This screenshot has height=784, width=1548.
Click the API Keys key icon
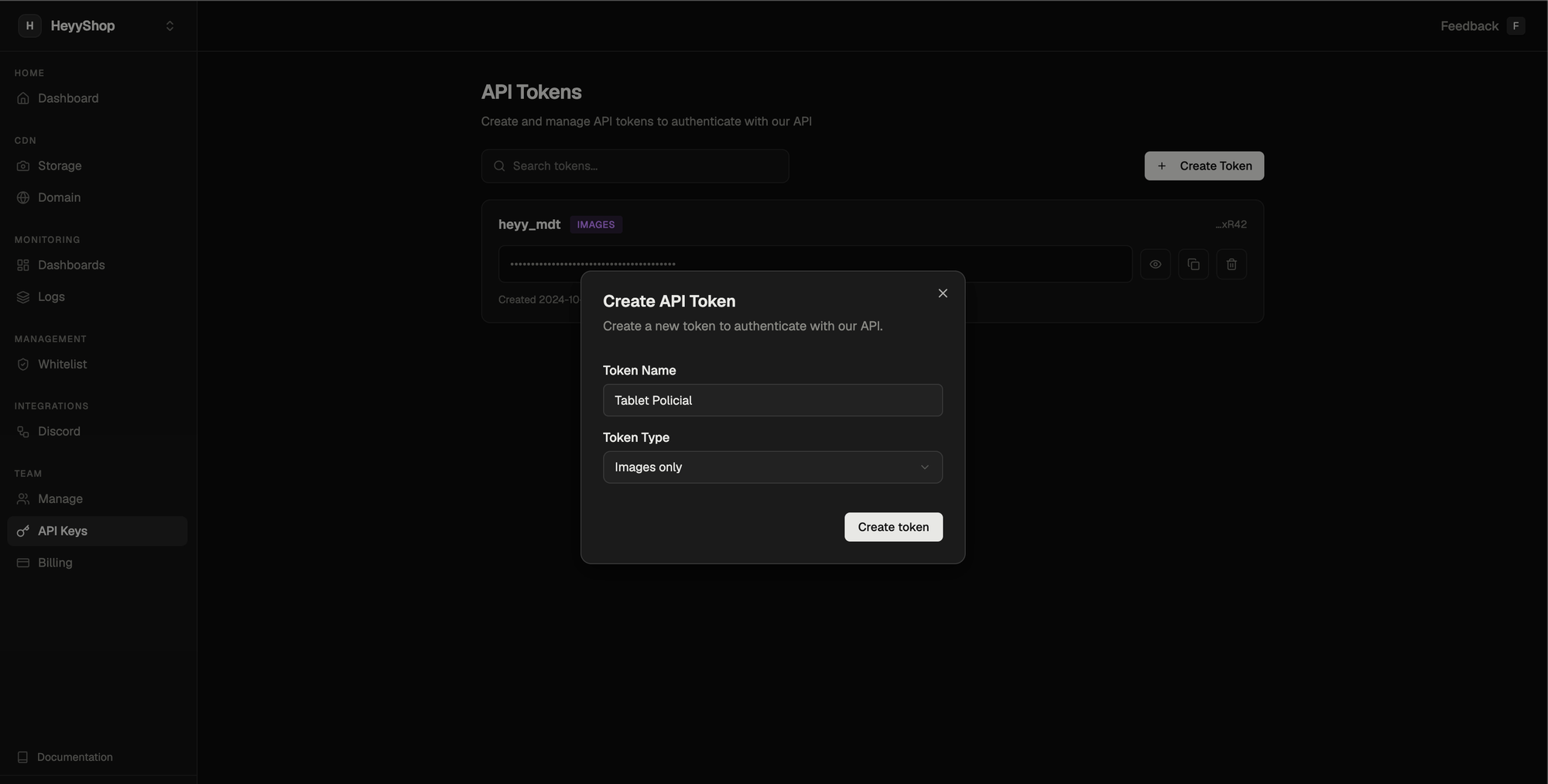[23, 531]
